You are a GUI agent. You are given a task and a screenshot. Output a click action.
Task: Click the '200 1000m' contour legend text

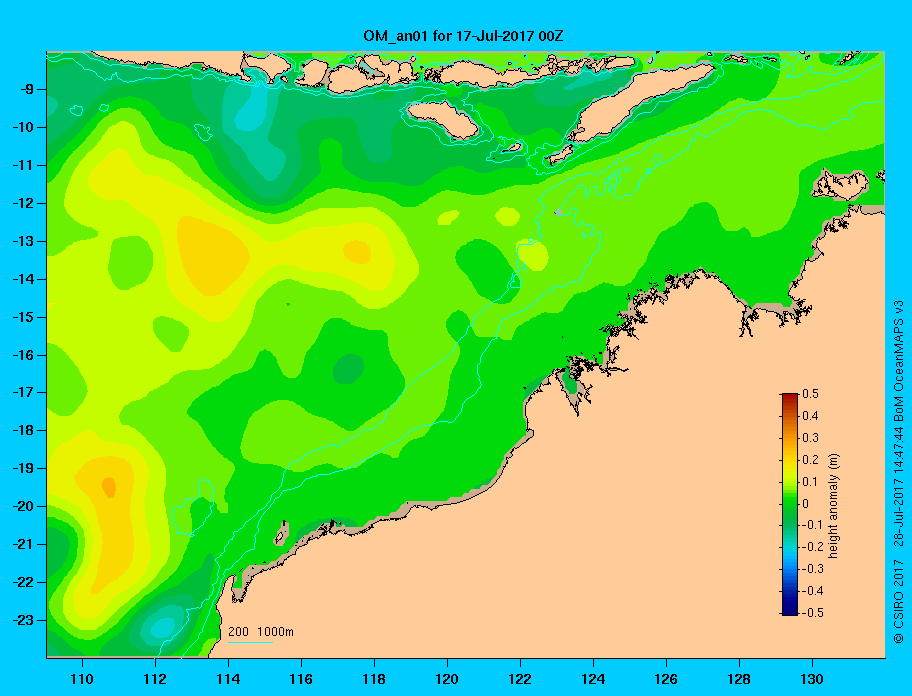click(x=261, y=632)
